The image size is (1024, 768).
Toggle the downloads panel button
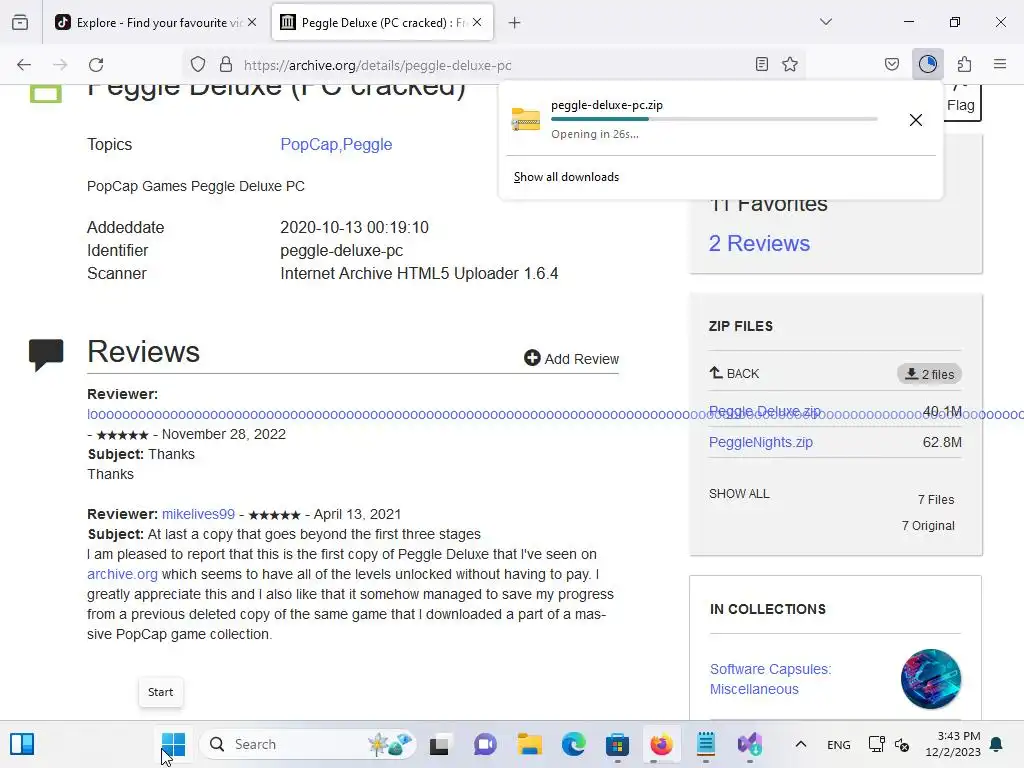(928, 64)
